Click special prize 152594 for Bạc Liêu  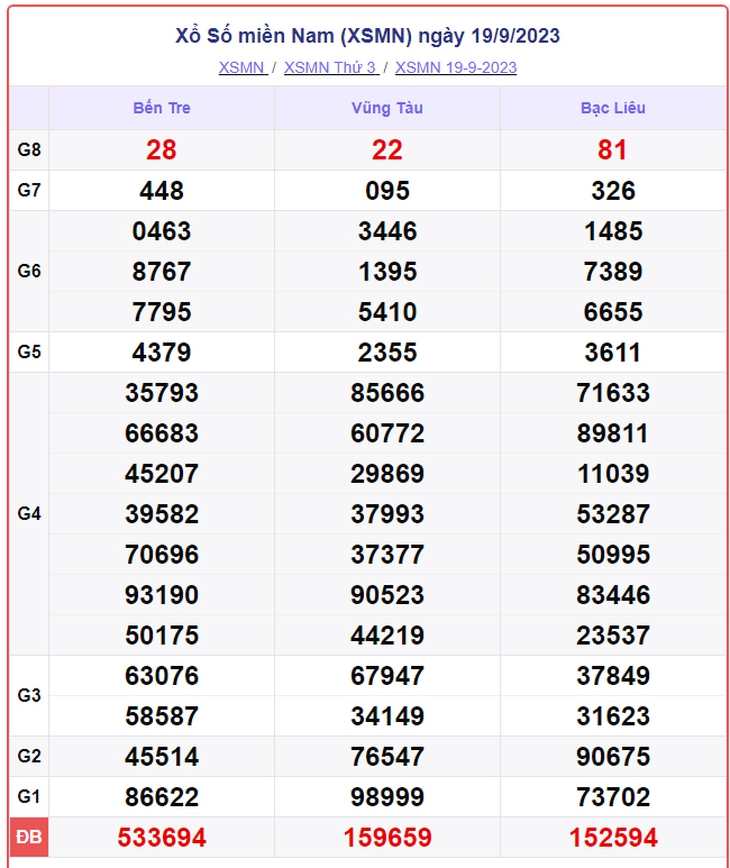coord(613,838)
